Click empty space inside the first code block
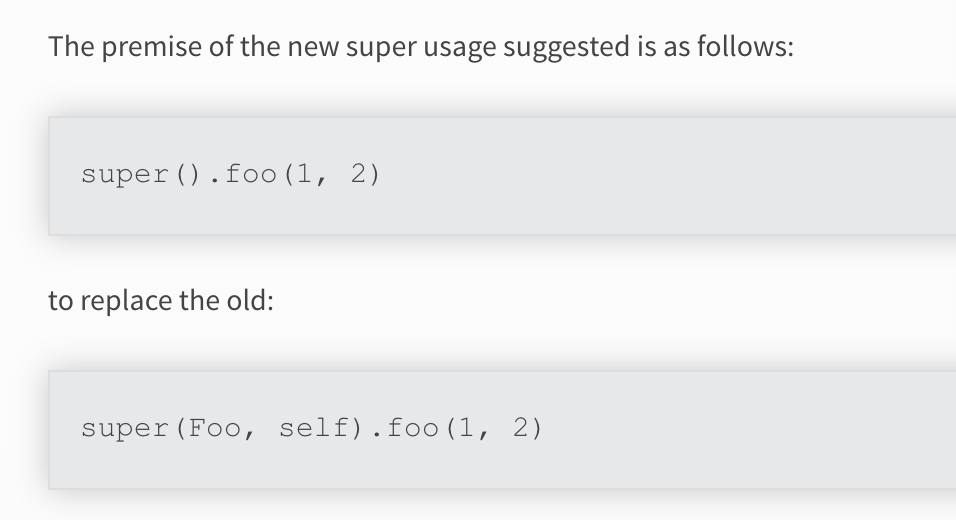Viewport: 956px width, 520px height. (x=650, y=175)
